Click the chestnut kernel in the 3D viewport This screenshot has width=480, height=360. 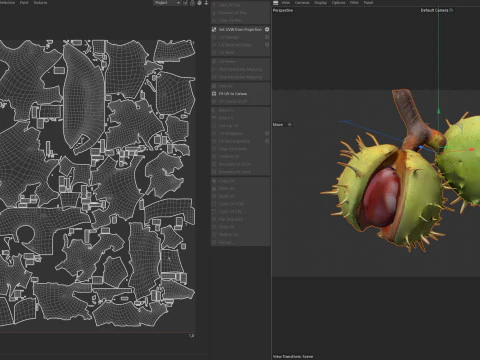[382, 197]
